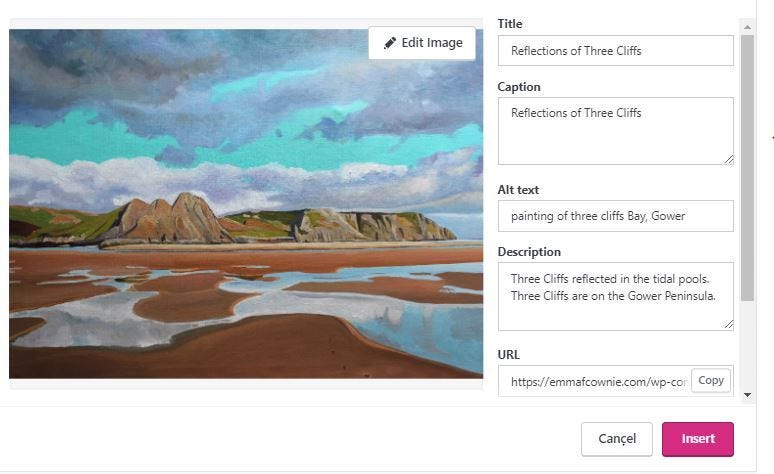Click the Description field label
The image size is (774, 474).
pyautogui.click(x=529, y=252)
